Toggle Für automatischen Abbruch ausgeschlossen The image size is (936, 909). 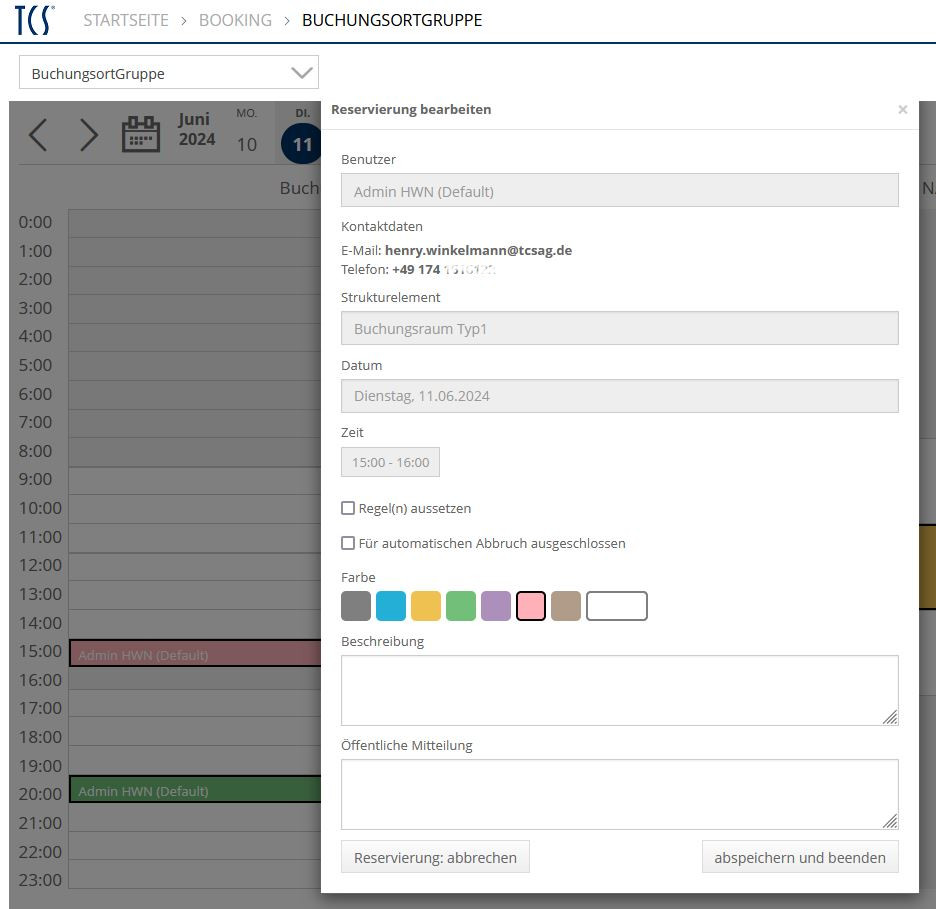tap(348, 543)
